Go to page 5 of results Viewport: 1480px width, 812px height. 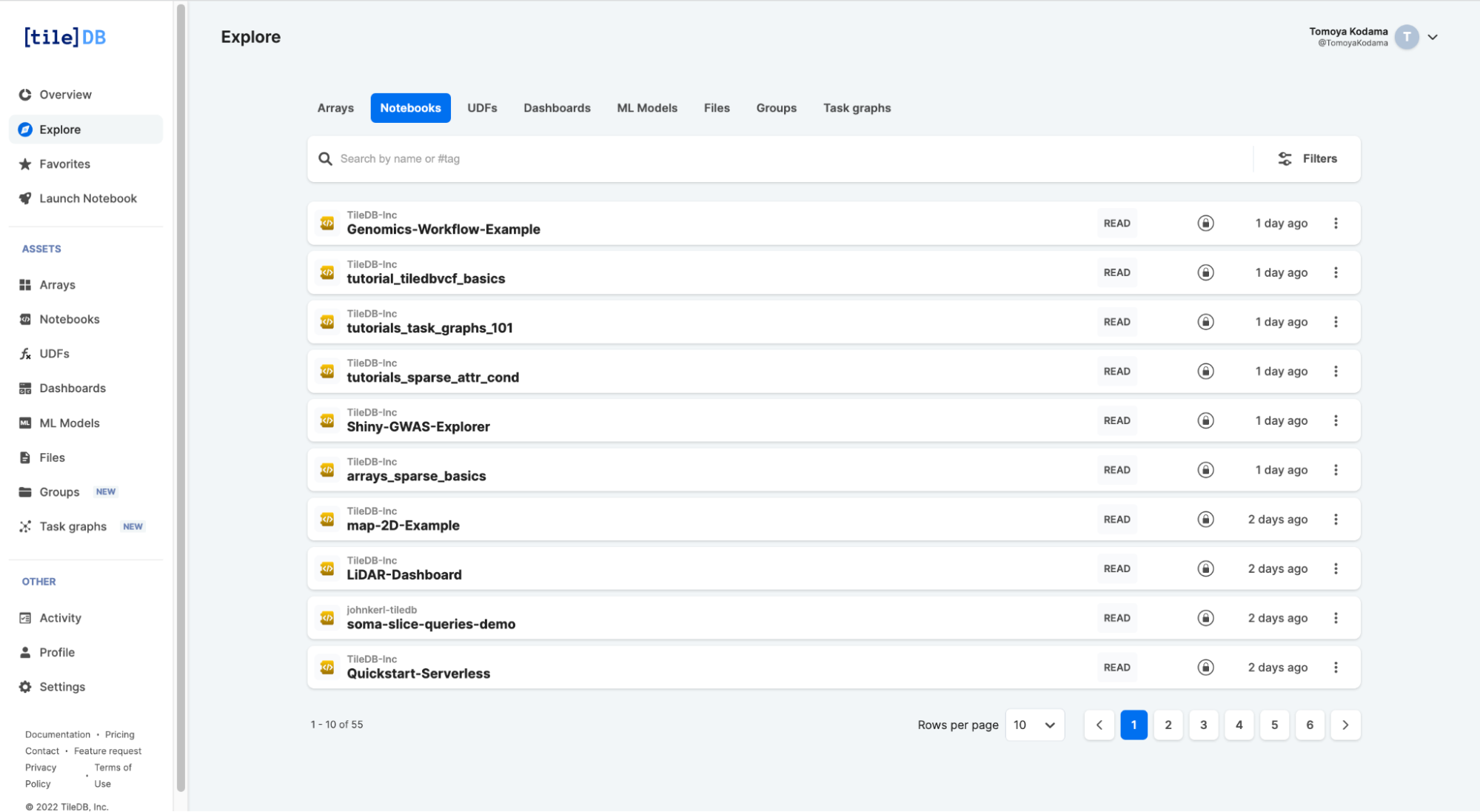1274,725
